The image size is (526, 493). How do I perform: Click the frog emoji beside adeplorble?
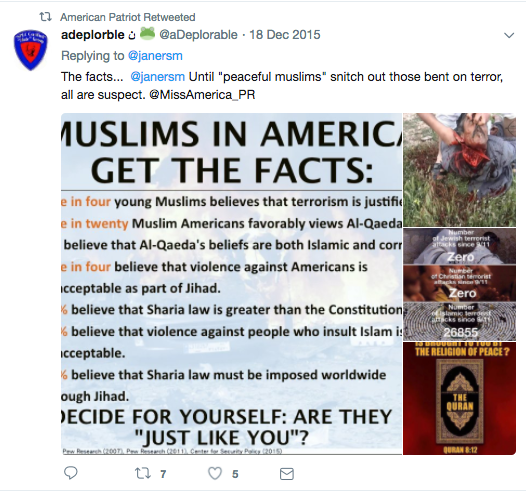pos(147,34)
